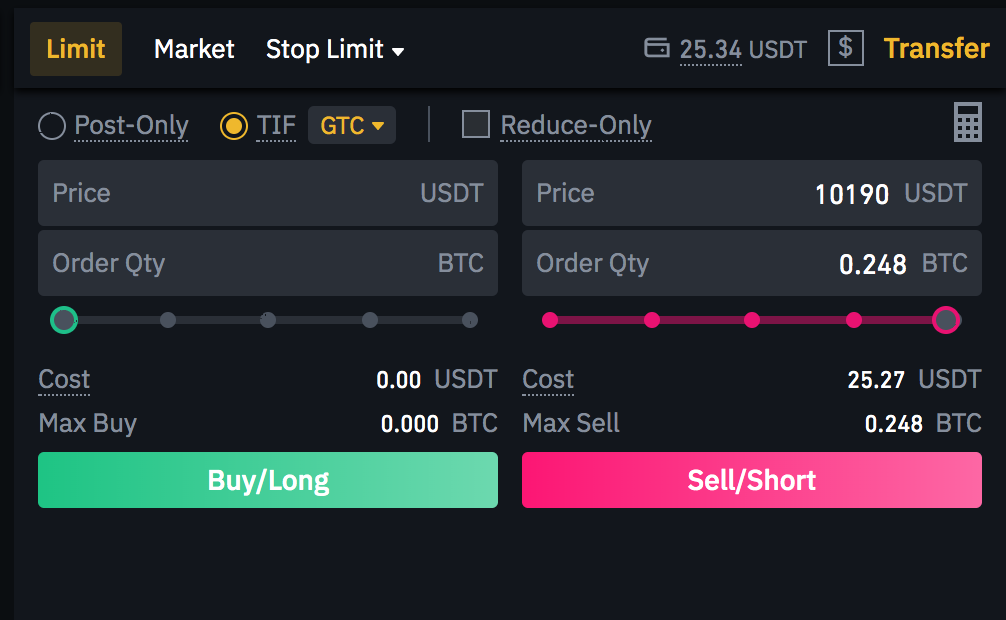Select the TIF radio button

232,126
